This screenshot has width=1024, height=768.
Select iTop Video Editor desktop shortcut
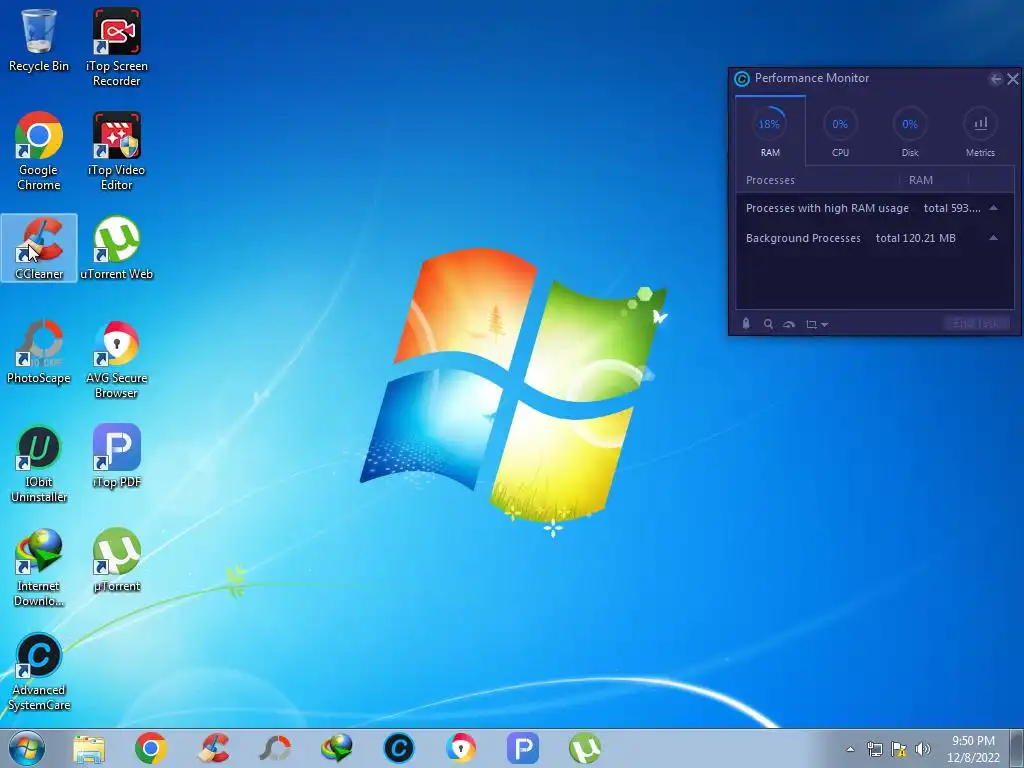(x=116, y=151)
